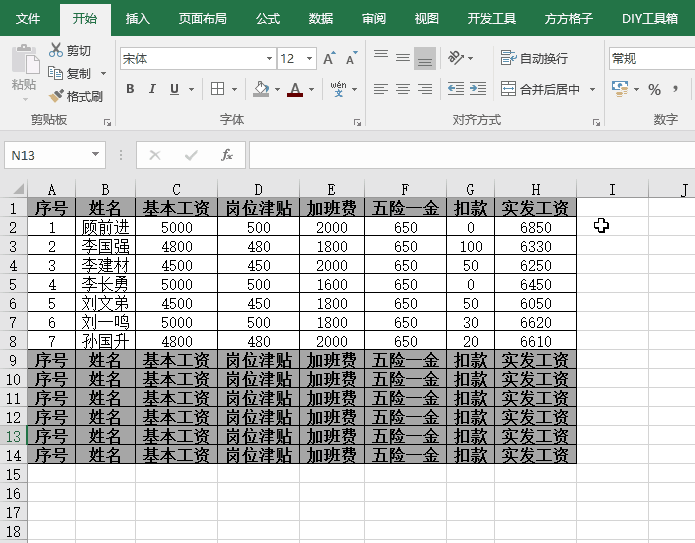The height and width of the screenshot is (543, 695).
Task: Select cell with value 6850
Action: (535, 227)
